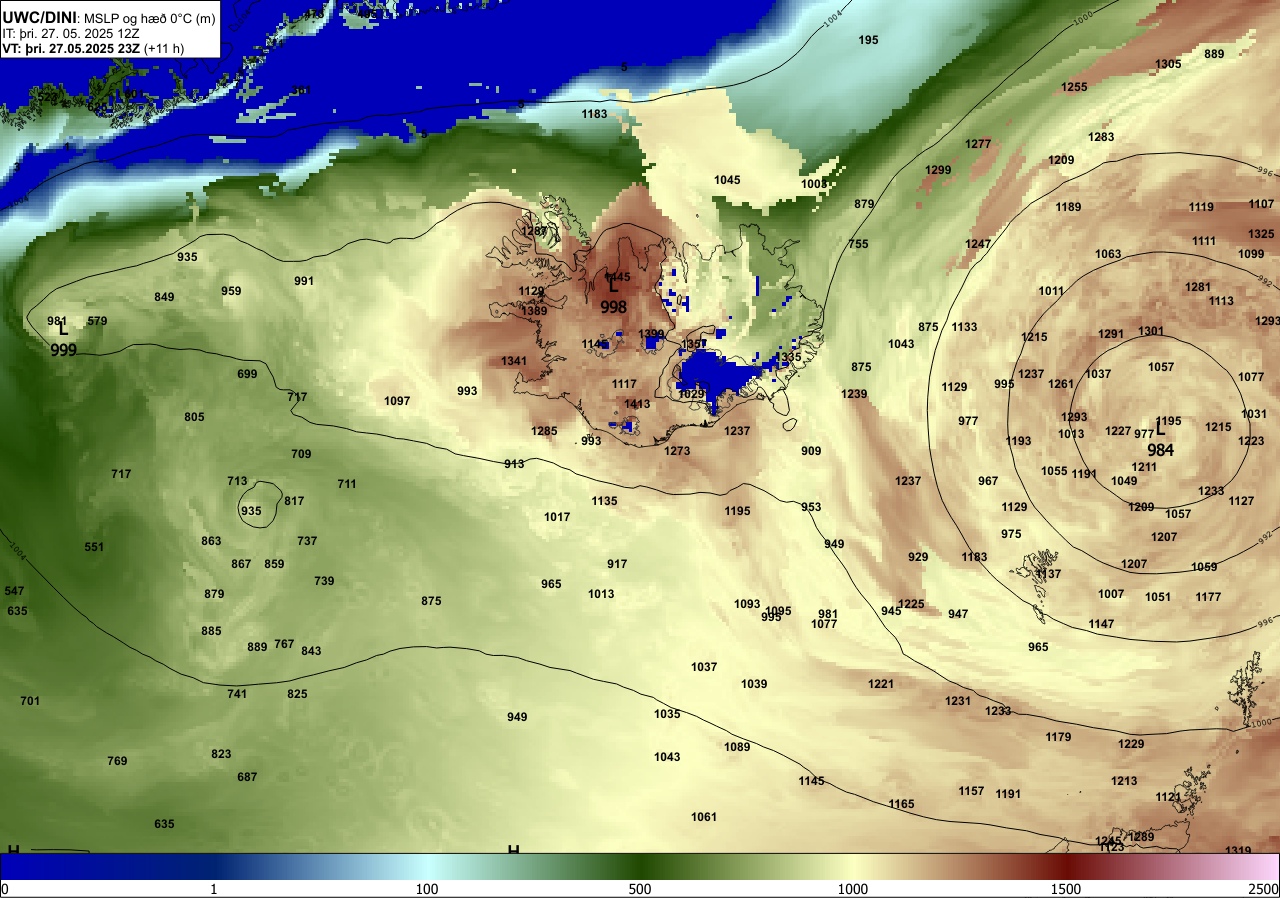Click the height value 1283
The image size is (1280, 898).
tap(1101, 137)
